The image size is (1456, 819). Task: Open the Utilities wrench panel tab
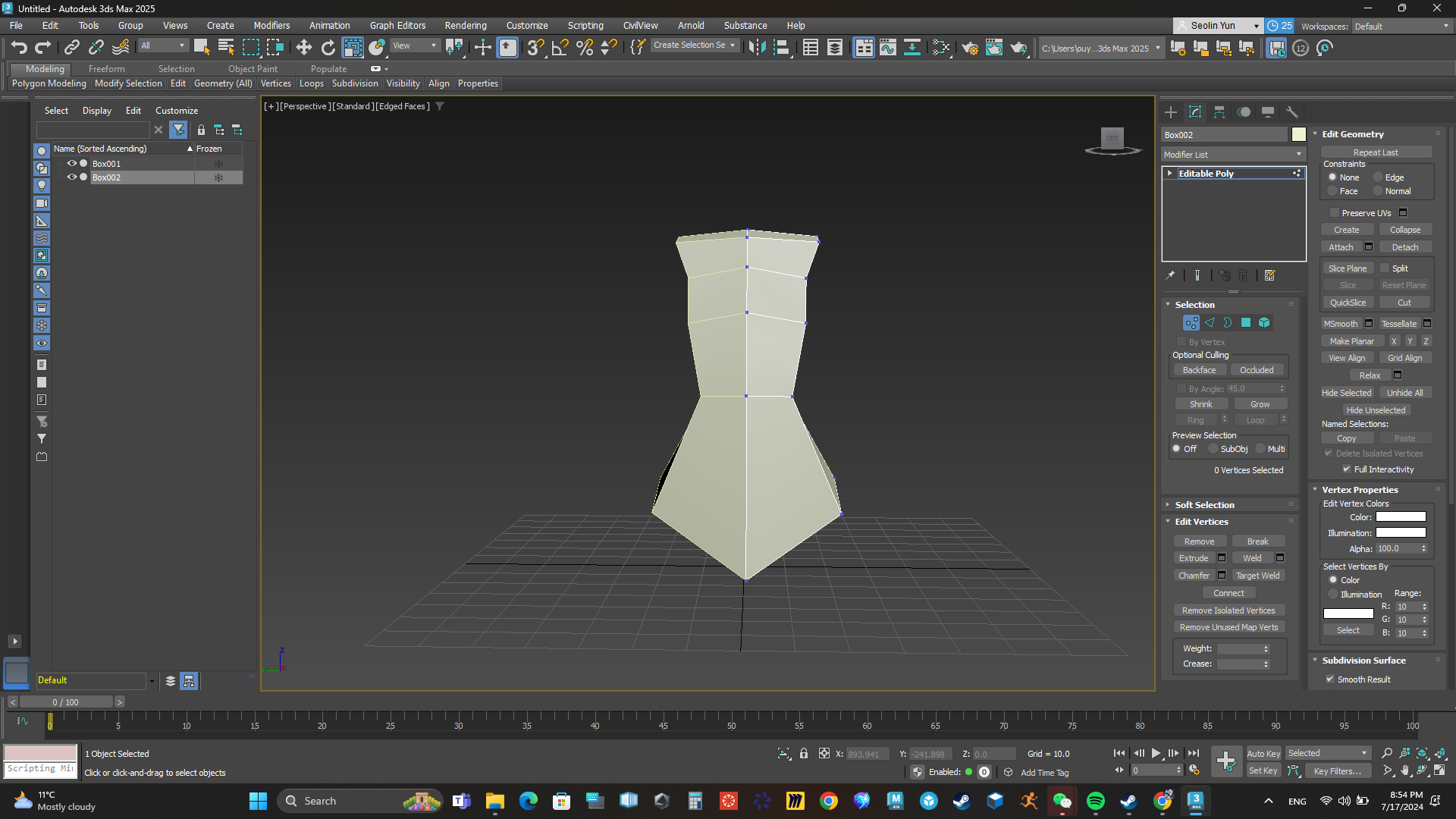click(x=1292, y=112)
